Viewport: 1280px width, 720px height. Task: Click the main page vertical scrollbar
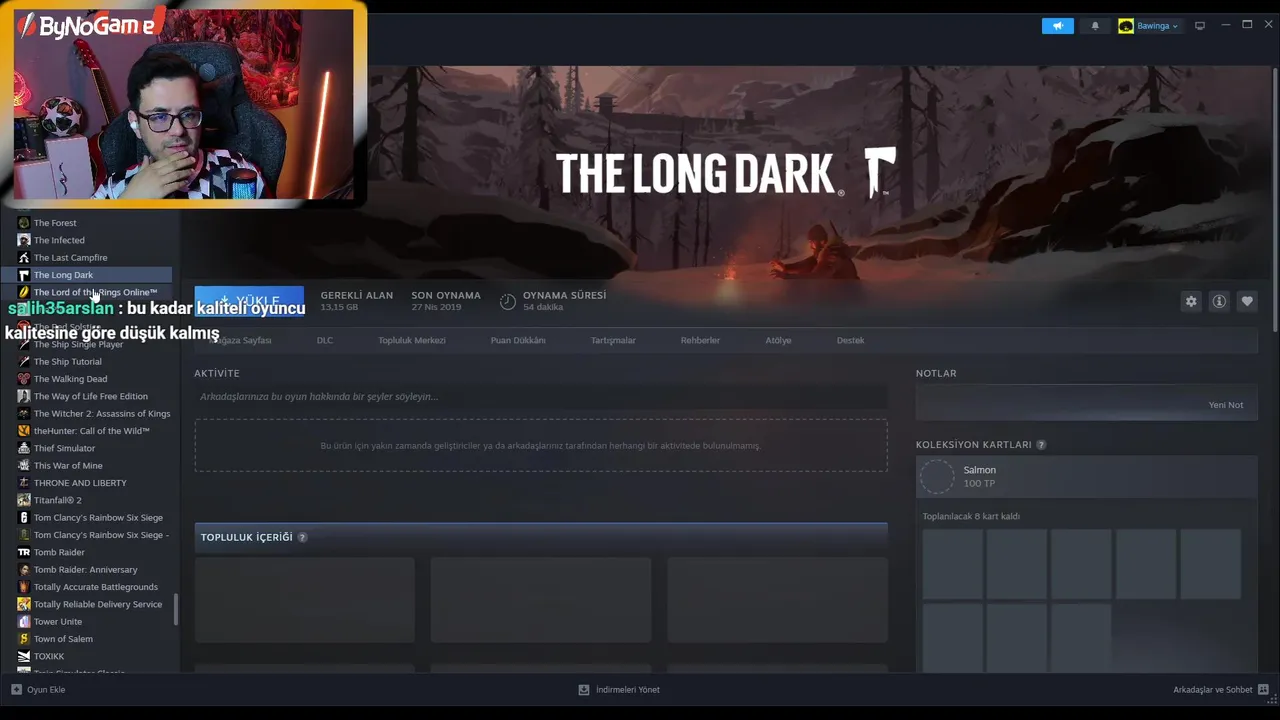coord(1275,198)
